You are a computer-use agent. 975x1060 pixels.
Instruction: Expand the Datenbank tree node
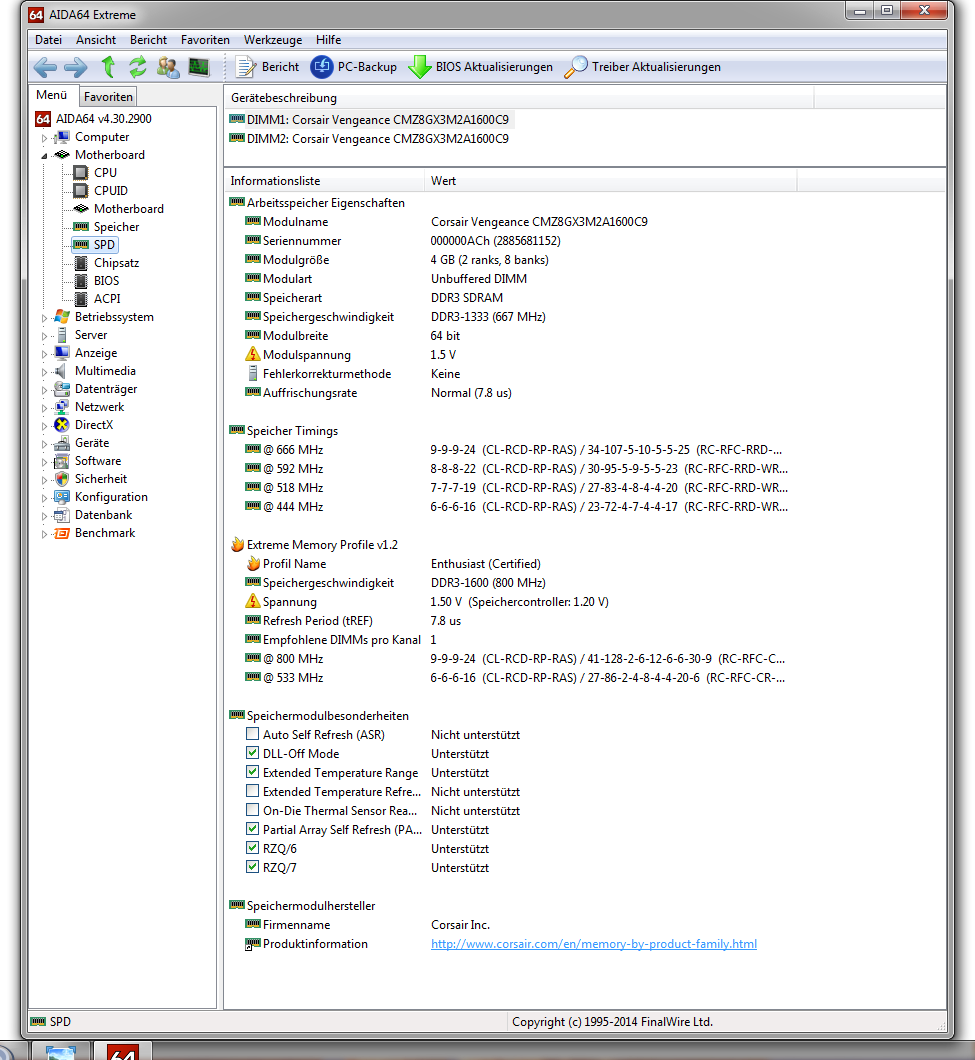tap(45, 516)
